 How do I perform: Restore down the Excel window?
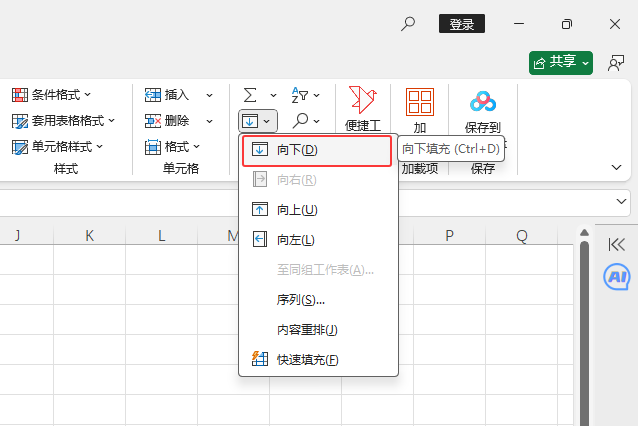tap(567, 24)
